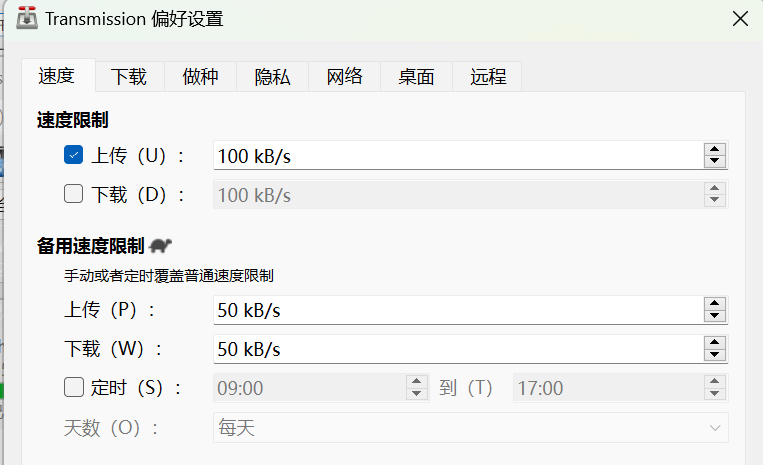
Task: Increase alternate 上传 (P) speed with up arrow
Action: (x=714, y=304)
